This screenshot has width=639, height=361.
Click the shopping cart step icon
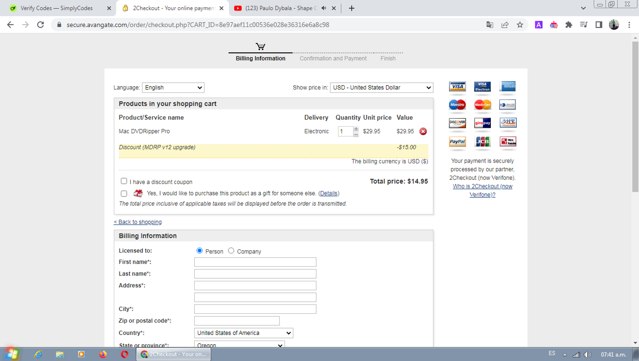(x=260, y=46)
